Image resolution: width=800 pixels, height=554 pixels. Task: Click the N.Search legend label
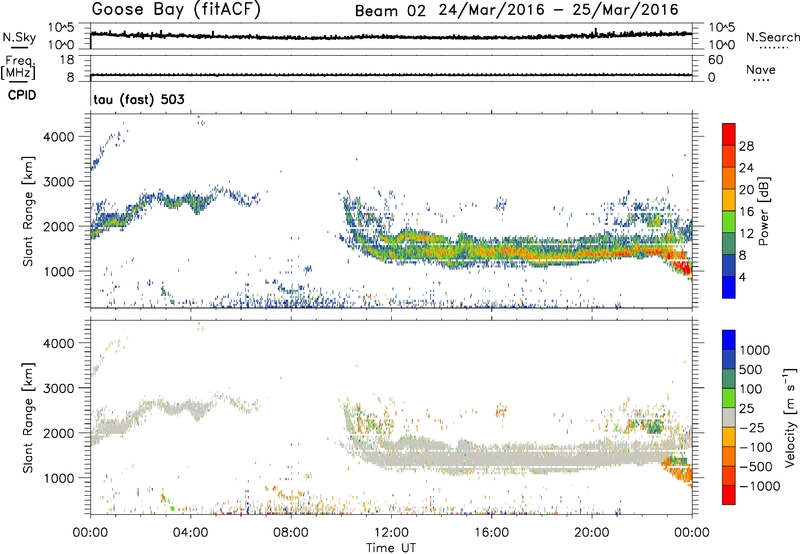[x=773, y=37]
